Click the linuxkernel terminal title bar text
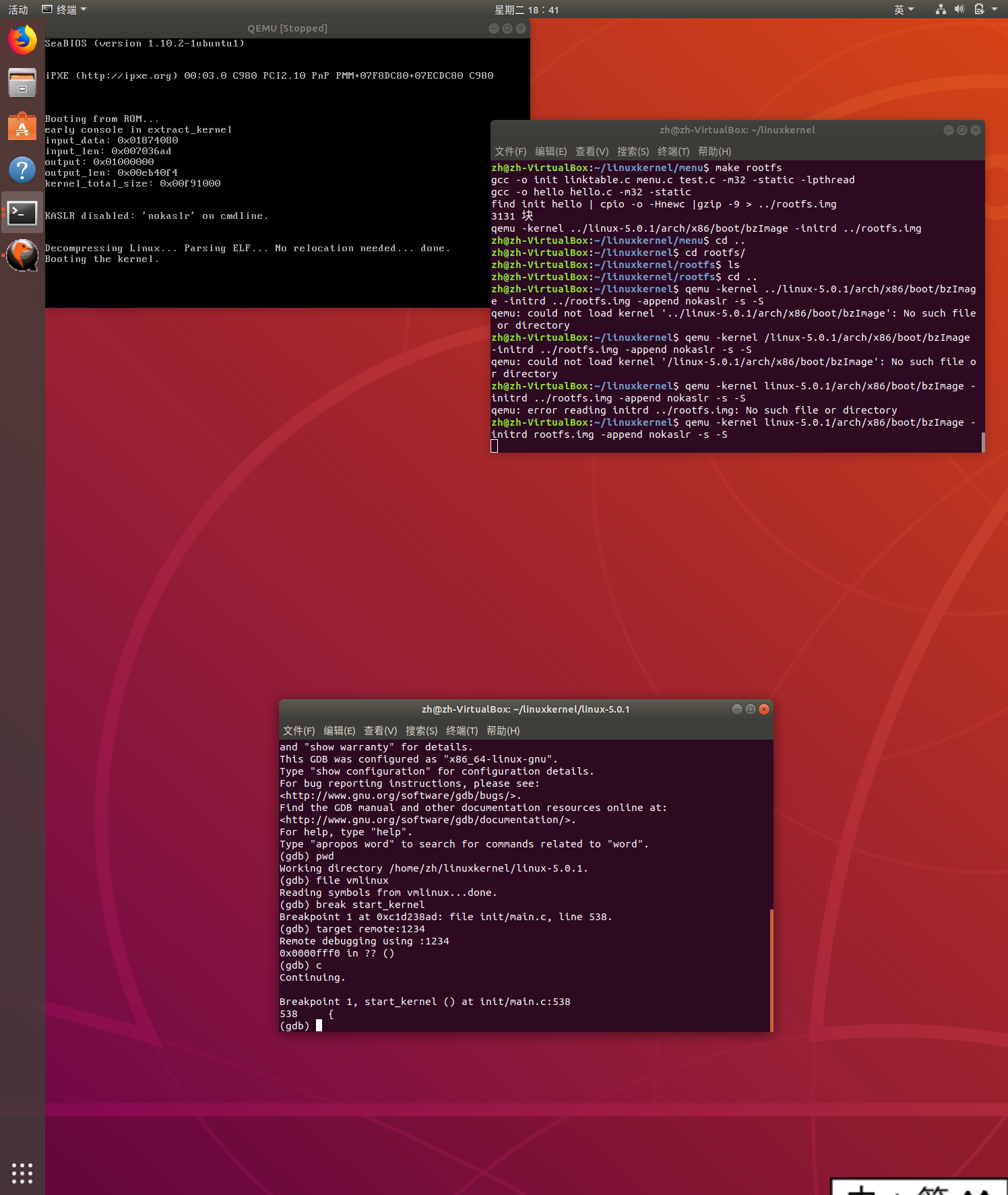1008x1195 pixels. click(x=737, y=130)
